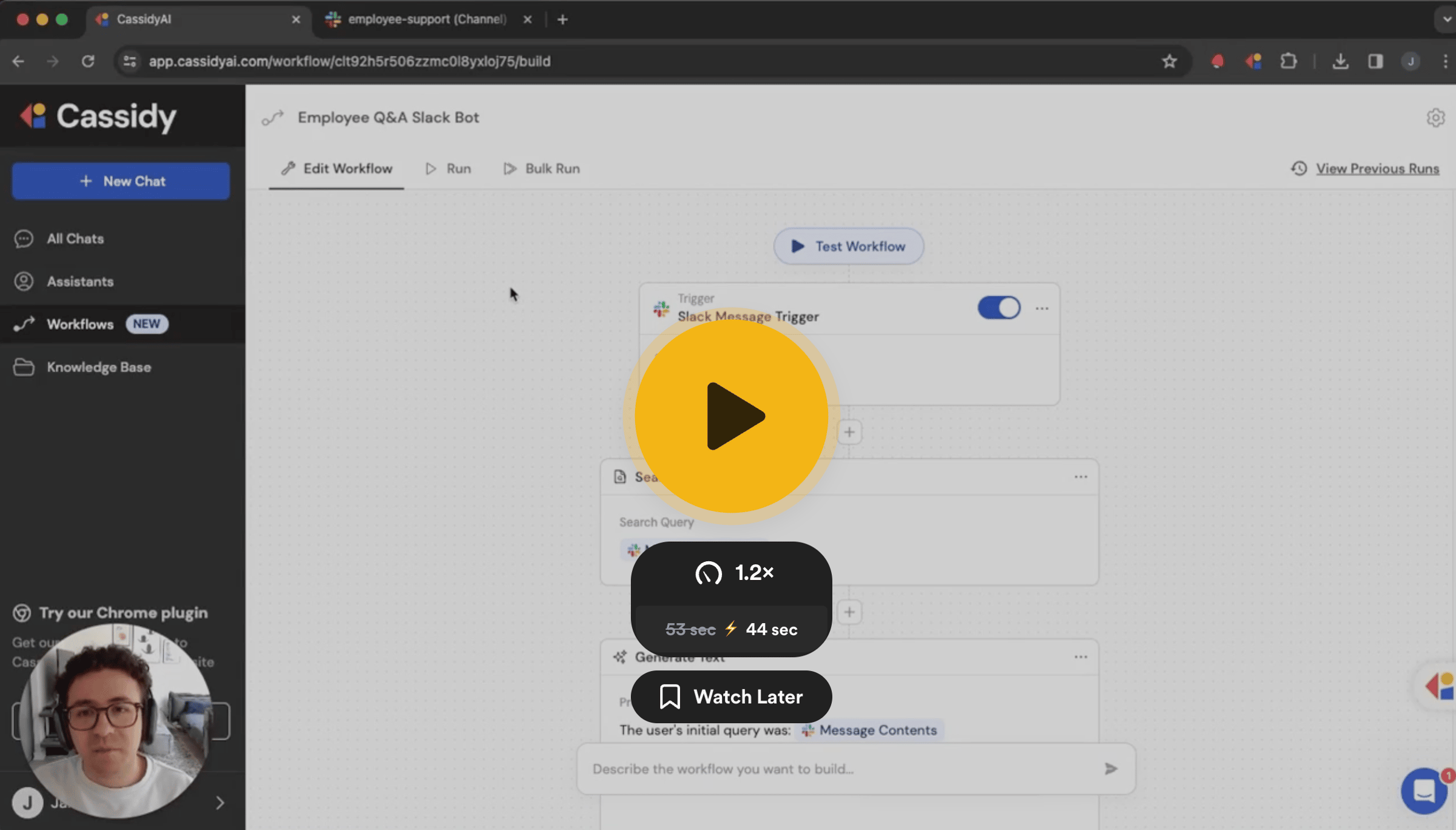Click the J user avatar in sidebar
1456x830 pixels.
(27, 803)
